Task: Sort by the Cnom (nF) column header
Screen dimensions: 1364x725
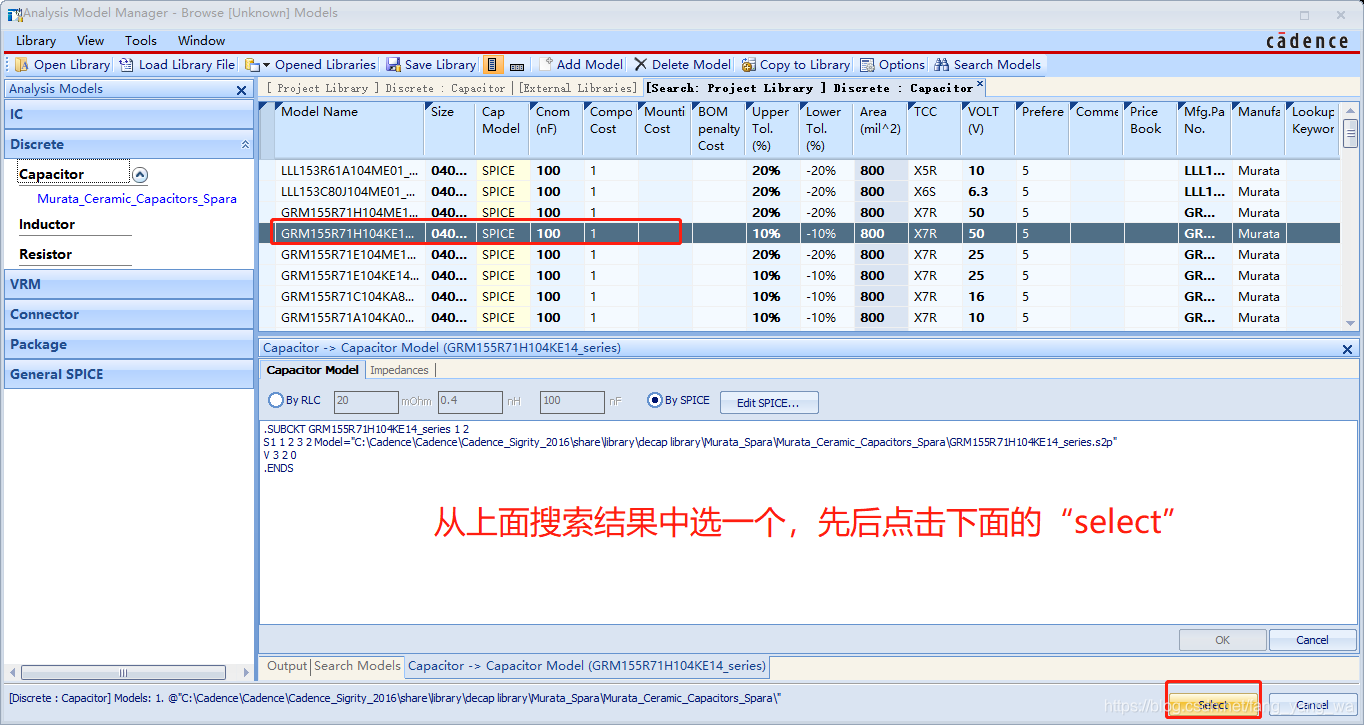Action: 555,128
